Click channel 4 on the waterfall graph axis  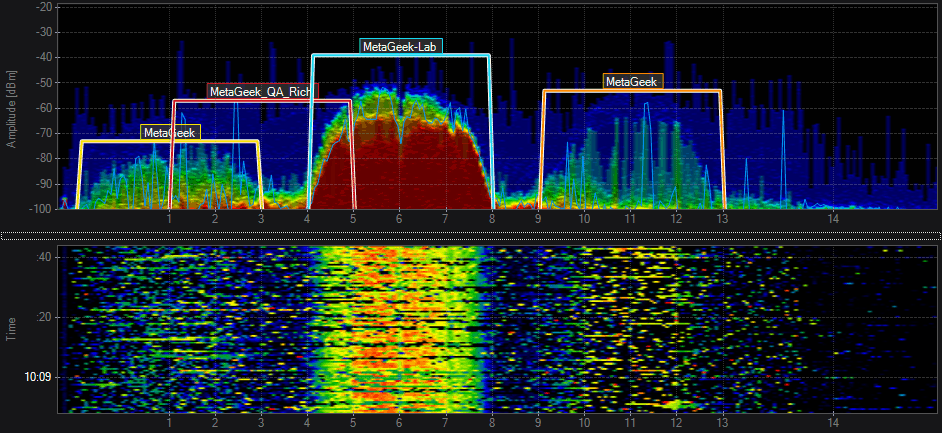307,423
